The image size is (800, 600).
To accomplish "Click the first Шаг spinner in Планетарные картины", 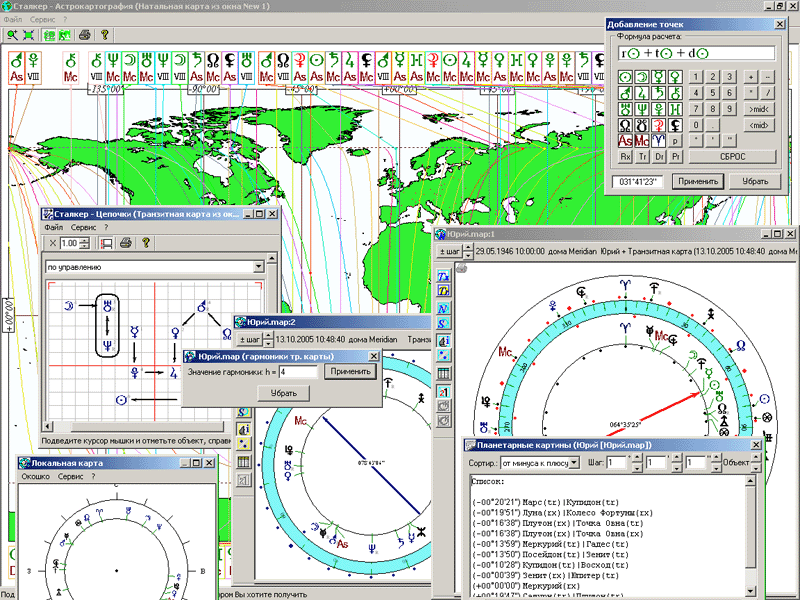I will pos(637,463).
